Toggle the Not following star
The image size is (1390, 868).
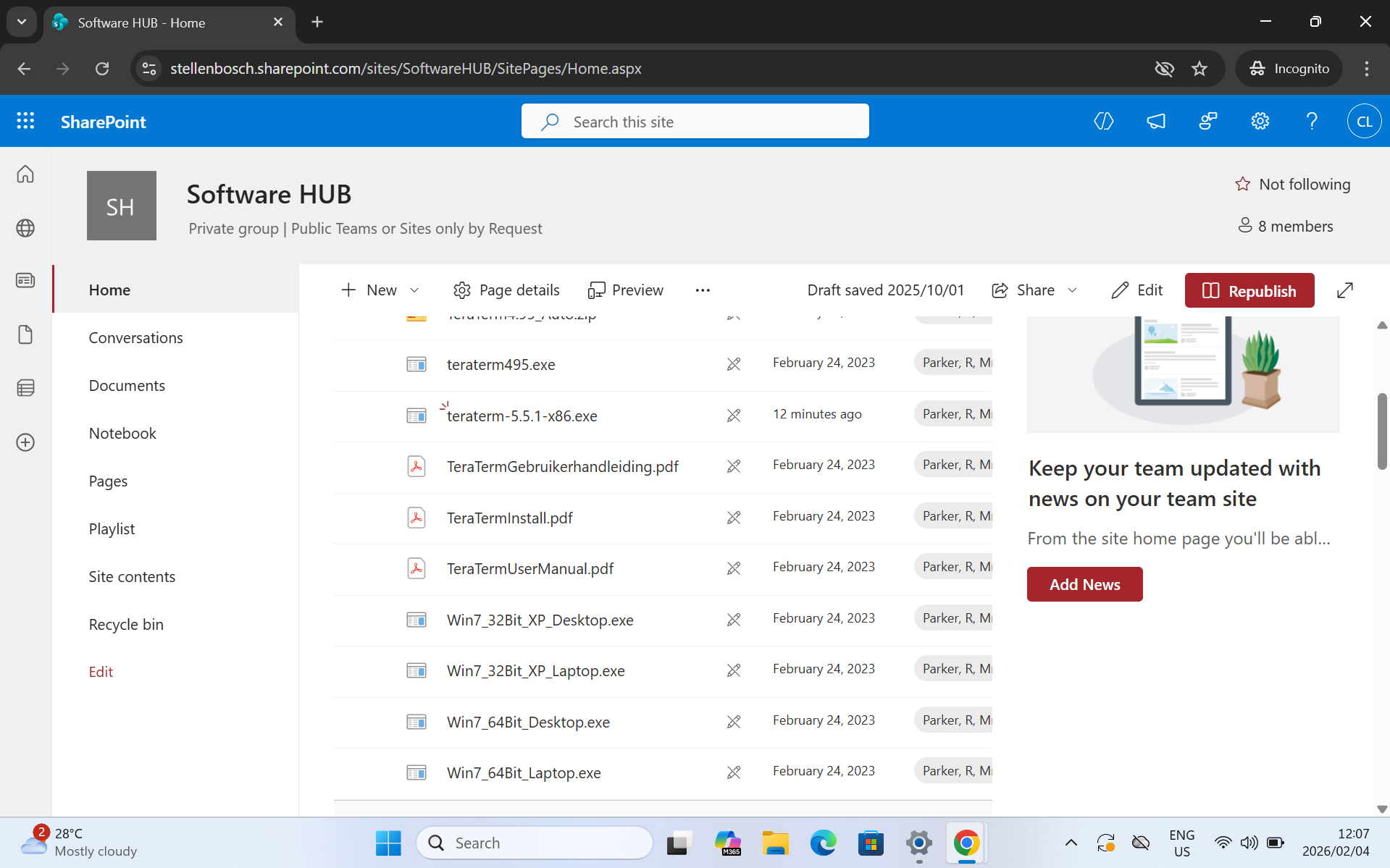tap(1243, 185)
